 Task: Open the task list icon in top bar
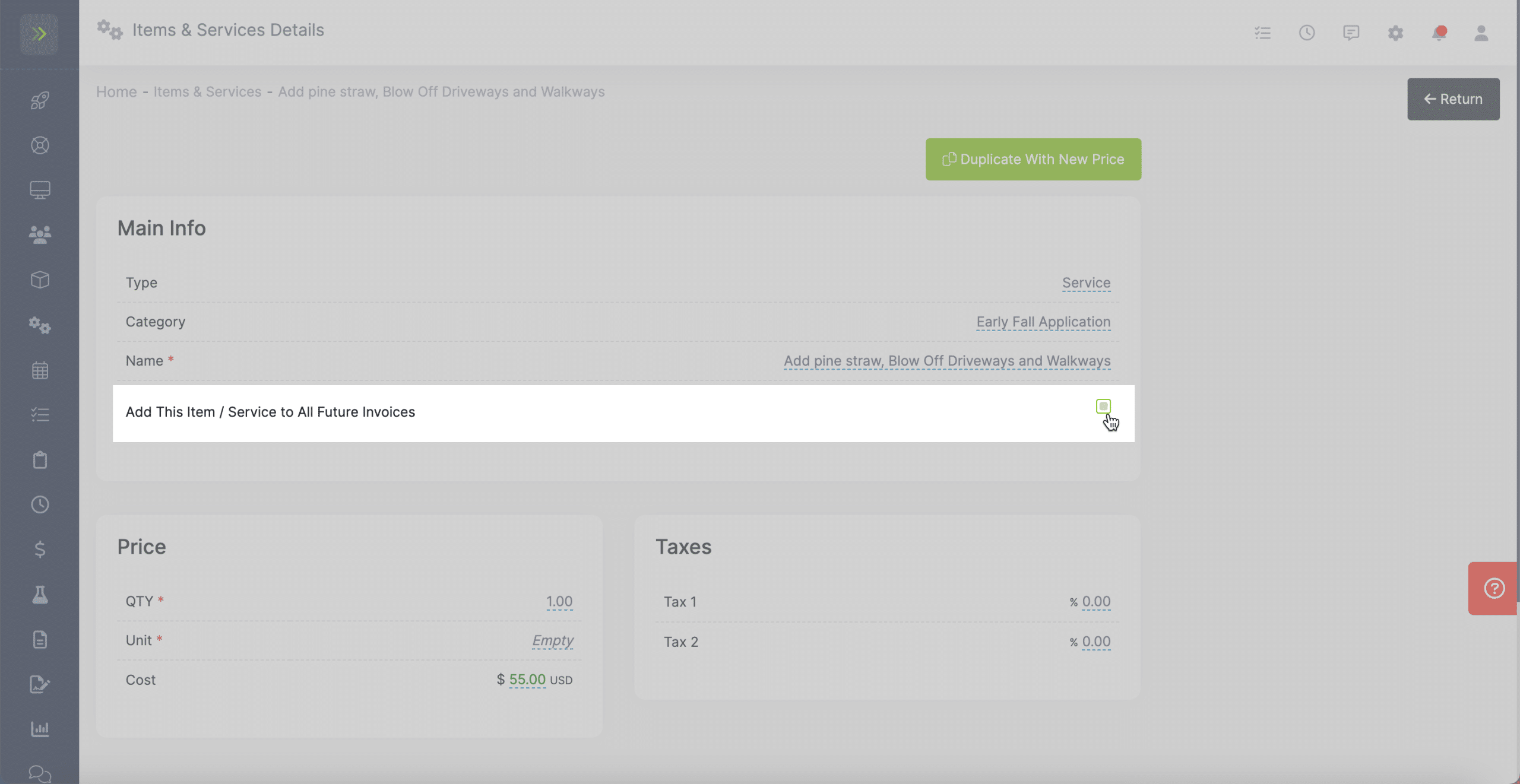1262,33
